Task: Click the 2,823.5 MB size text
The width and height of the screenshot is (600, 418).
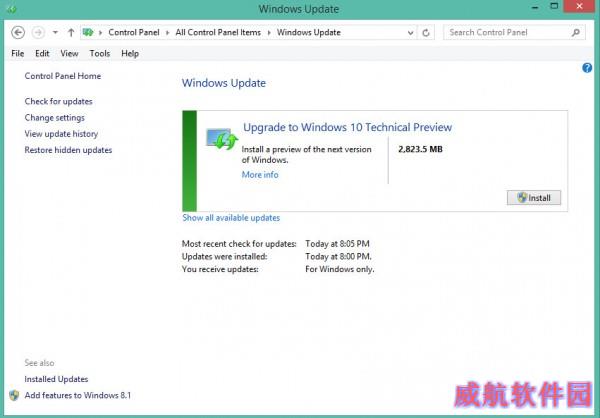Action: click(420, 149)
